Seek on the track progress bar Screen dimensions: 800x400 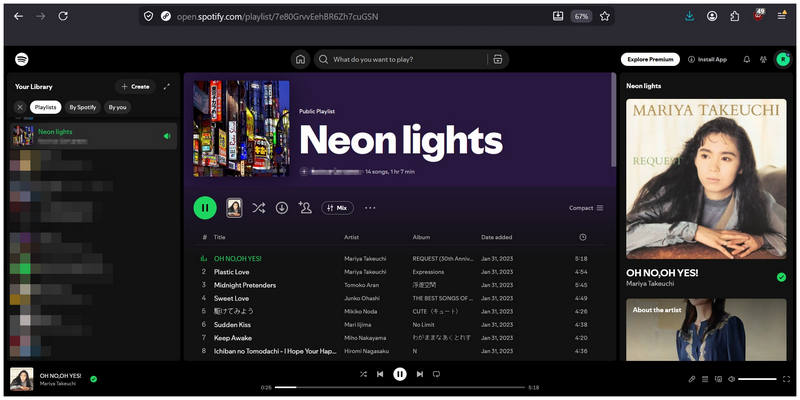tap(399, 387)
